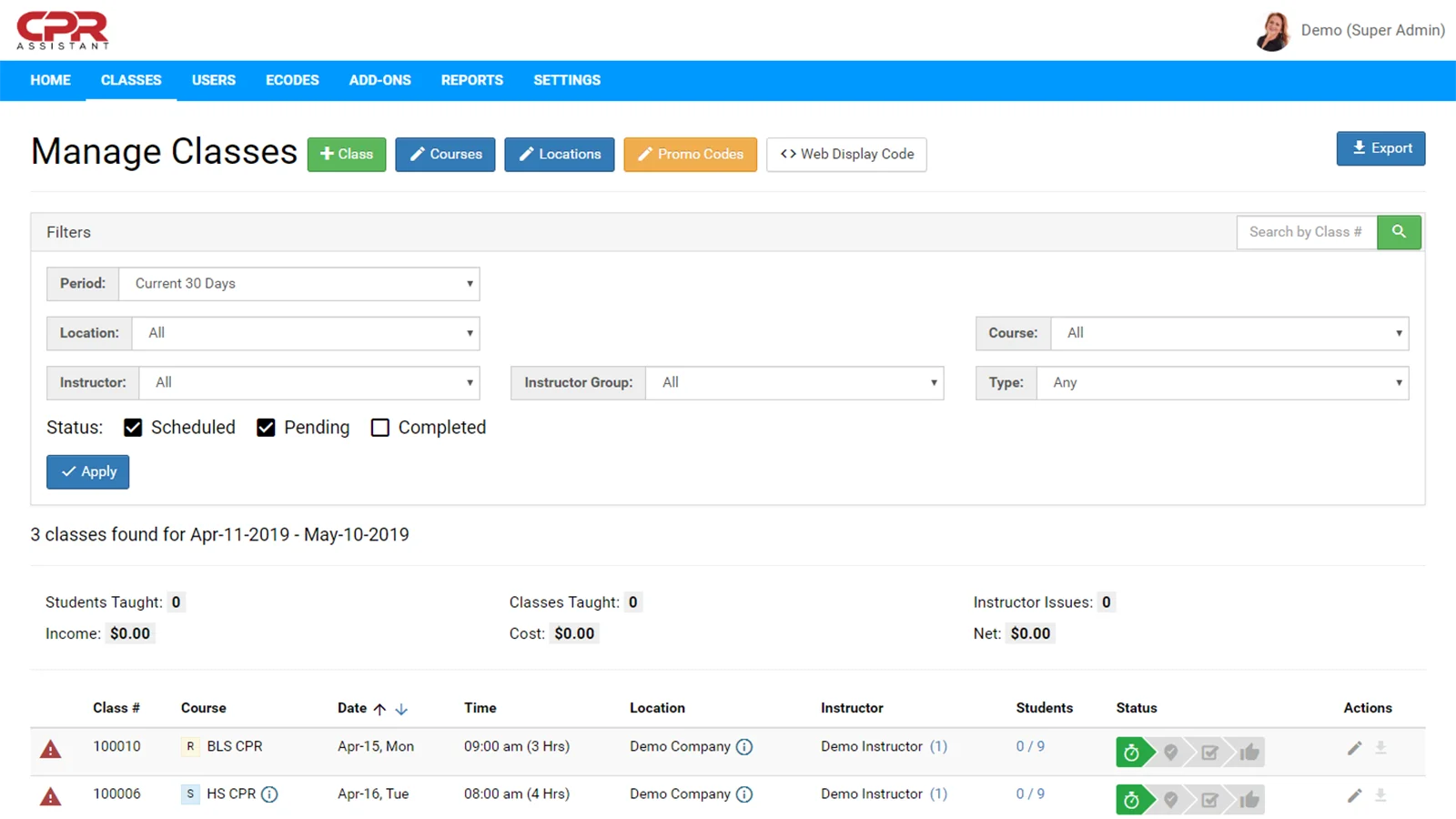Focus the Search by Class # field
1456x819 pixels.
(1306, 232)
